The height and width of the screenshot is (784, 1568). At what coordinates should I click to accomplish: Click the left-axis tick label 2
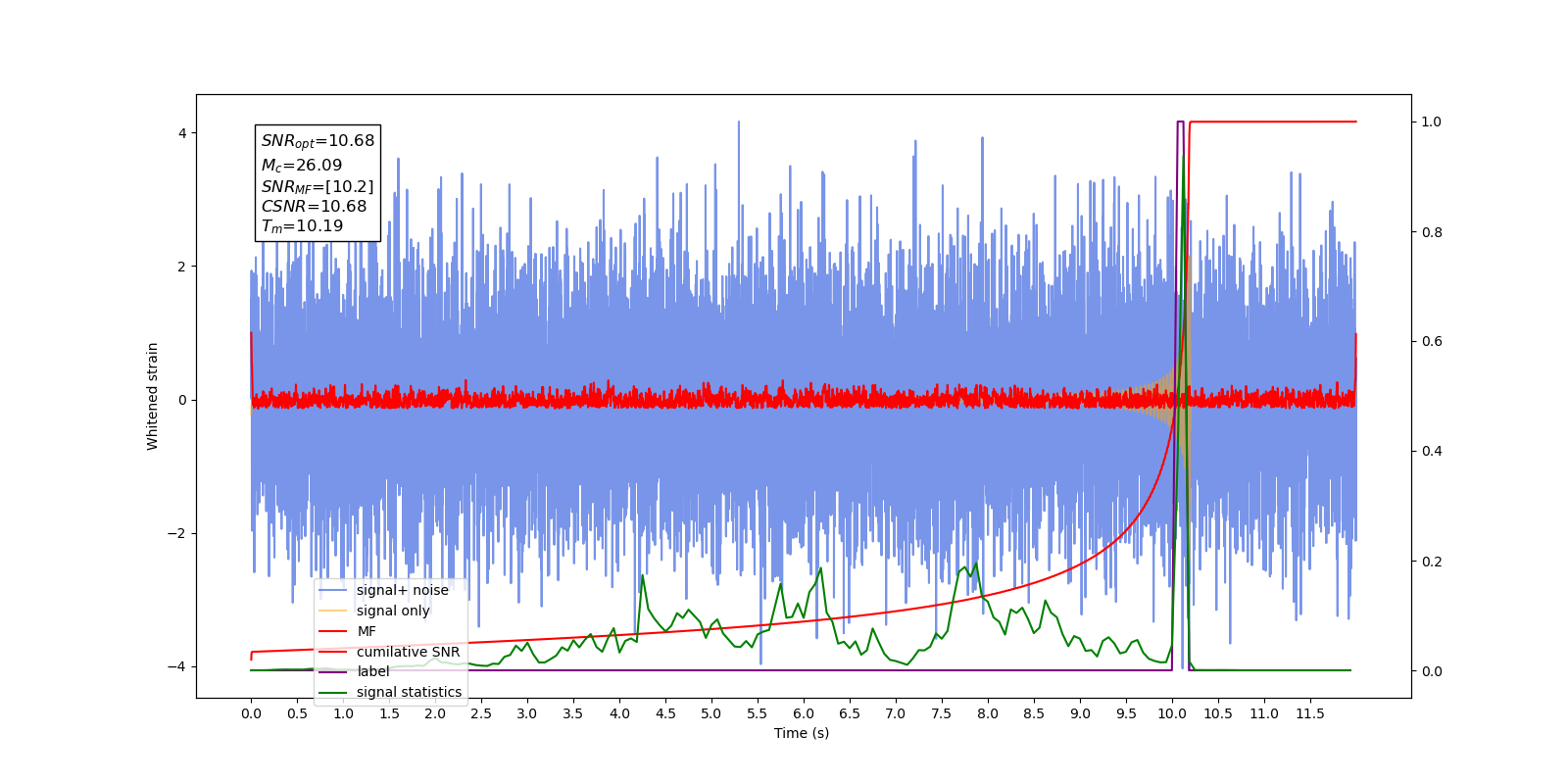click(x=182, y=267)
